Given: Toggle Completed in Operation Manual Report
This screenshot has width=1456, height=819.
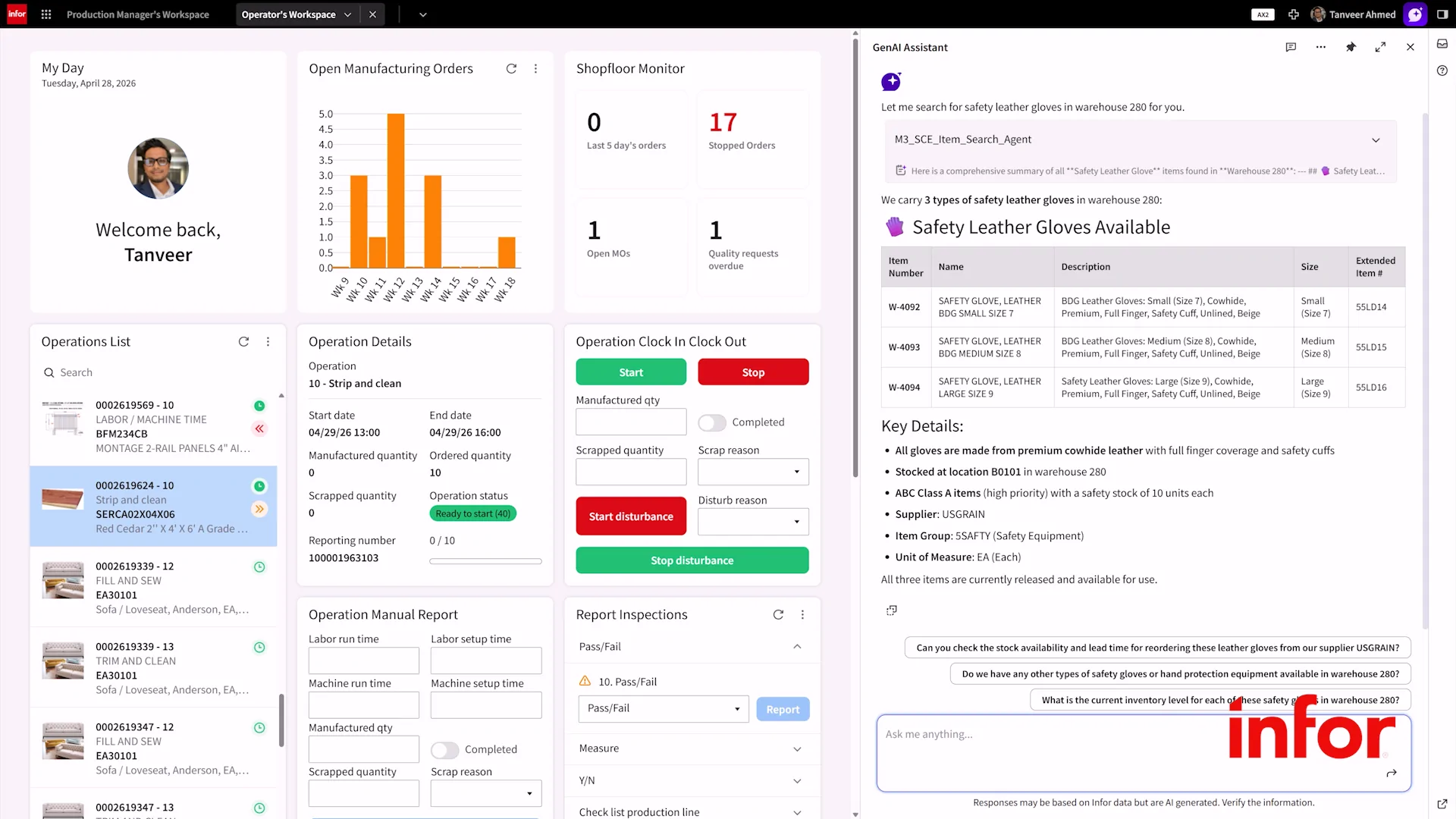Looking at the screenshot, I should pyautogui.click(x=444, y=750).
